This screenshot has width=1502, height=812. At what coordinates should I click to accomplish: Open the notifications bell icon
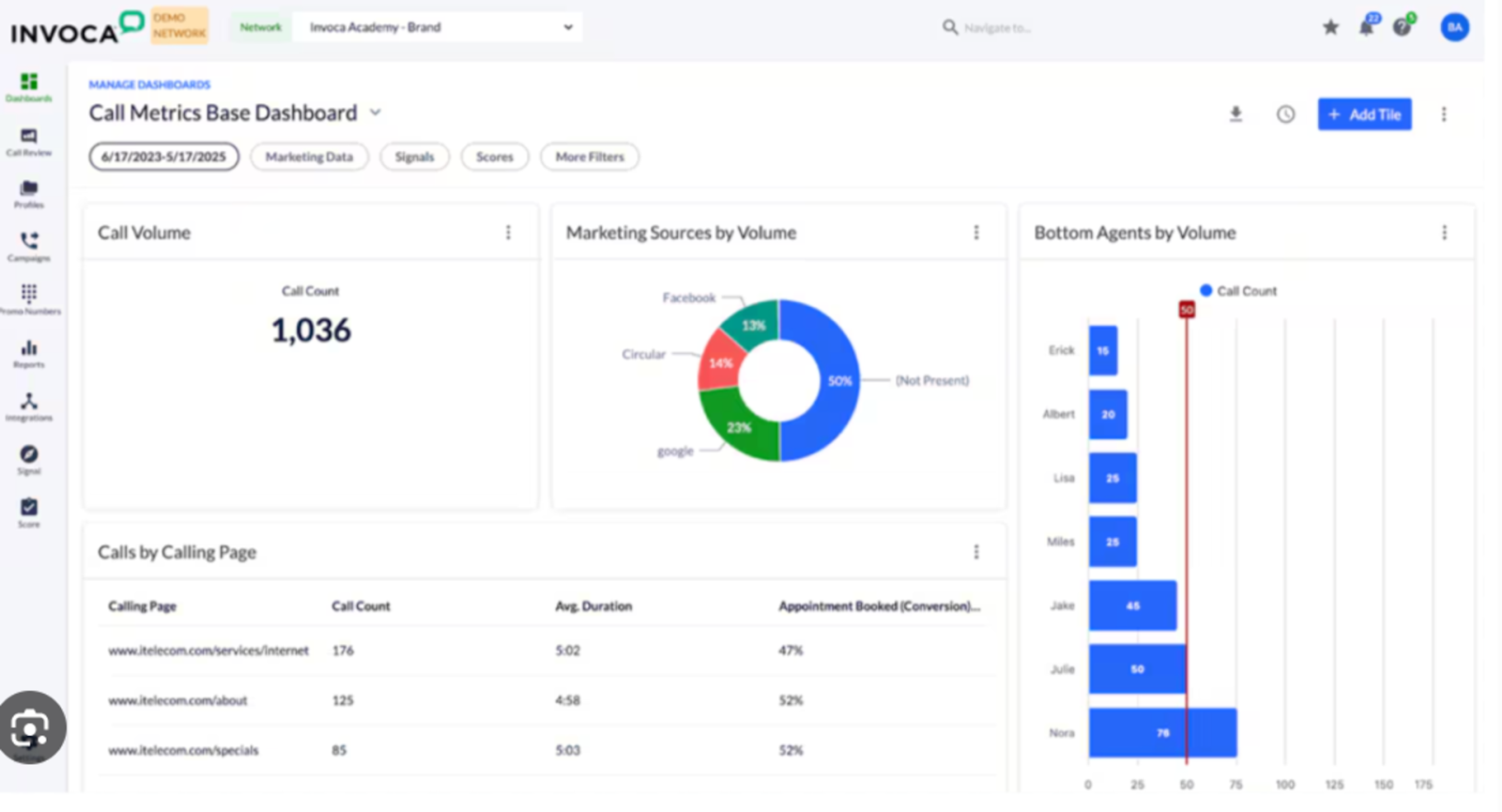[x=1367, y=26]
